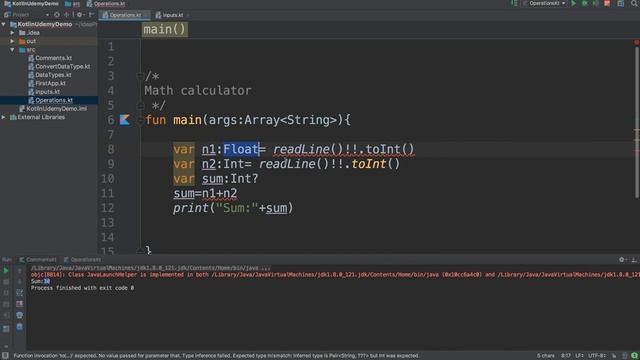Change UTF-8 encoding in status bar

[597, 356]
